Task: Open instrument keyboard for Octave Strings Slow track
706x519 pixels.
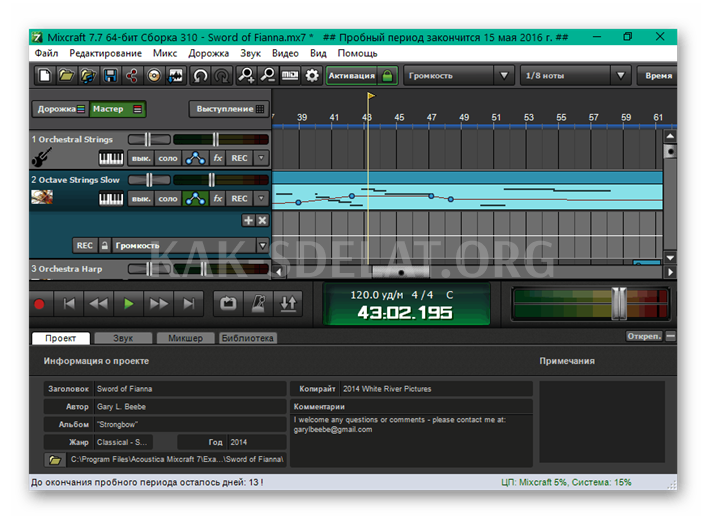Action: [x=111, y=199]
